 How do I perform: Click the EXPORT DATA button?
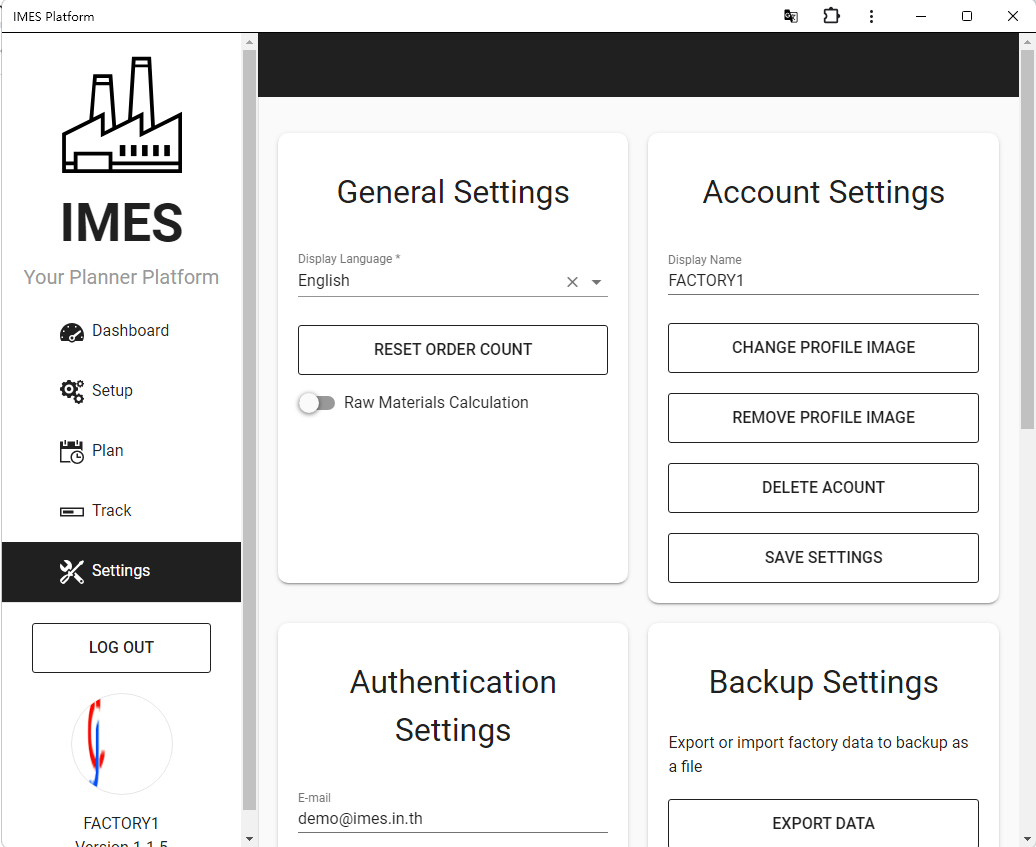coord(823,823)
